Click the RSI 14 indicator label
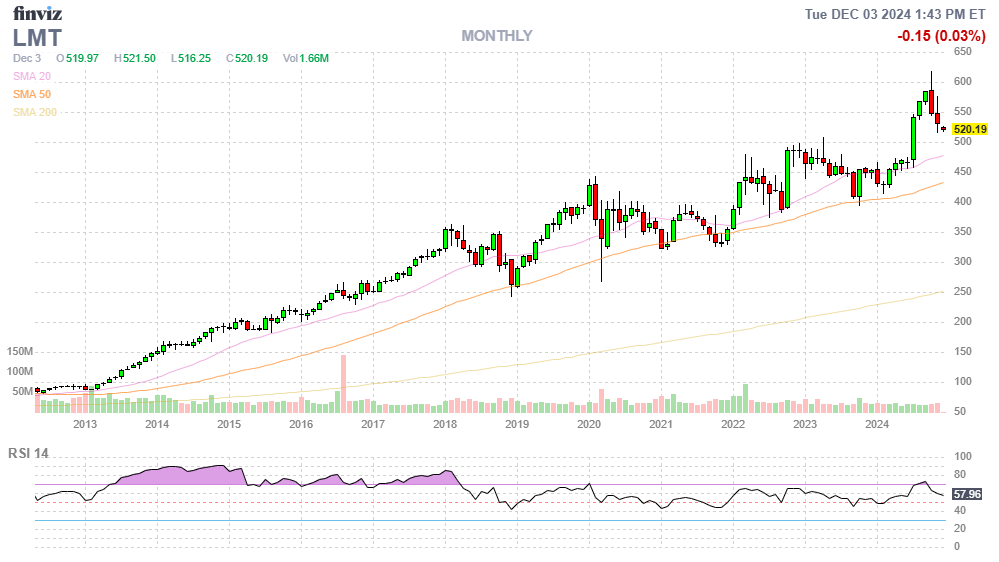This screenshot has width=999, height=562. (29, 453)
